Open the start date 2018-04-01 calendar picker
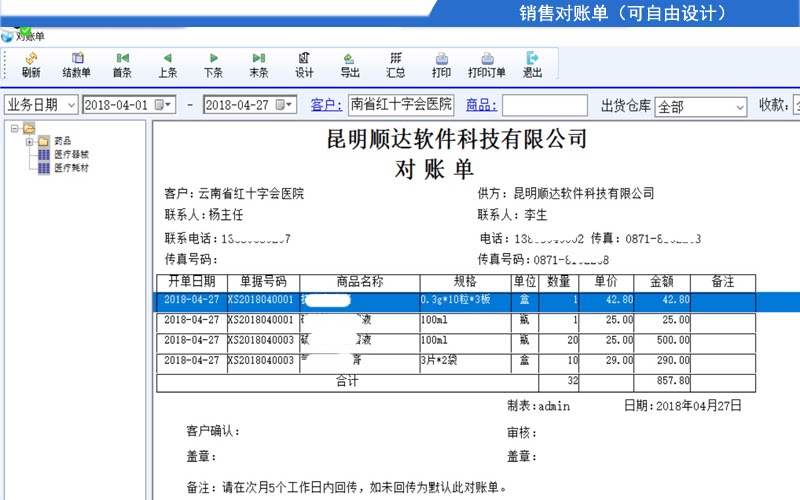 click(164, 105)
